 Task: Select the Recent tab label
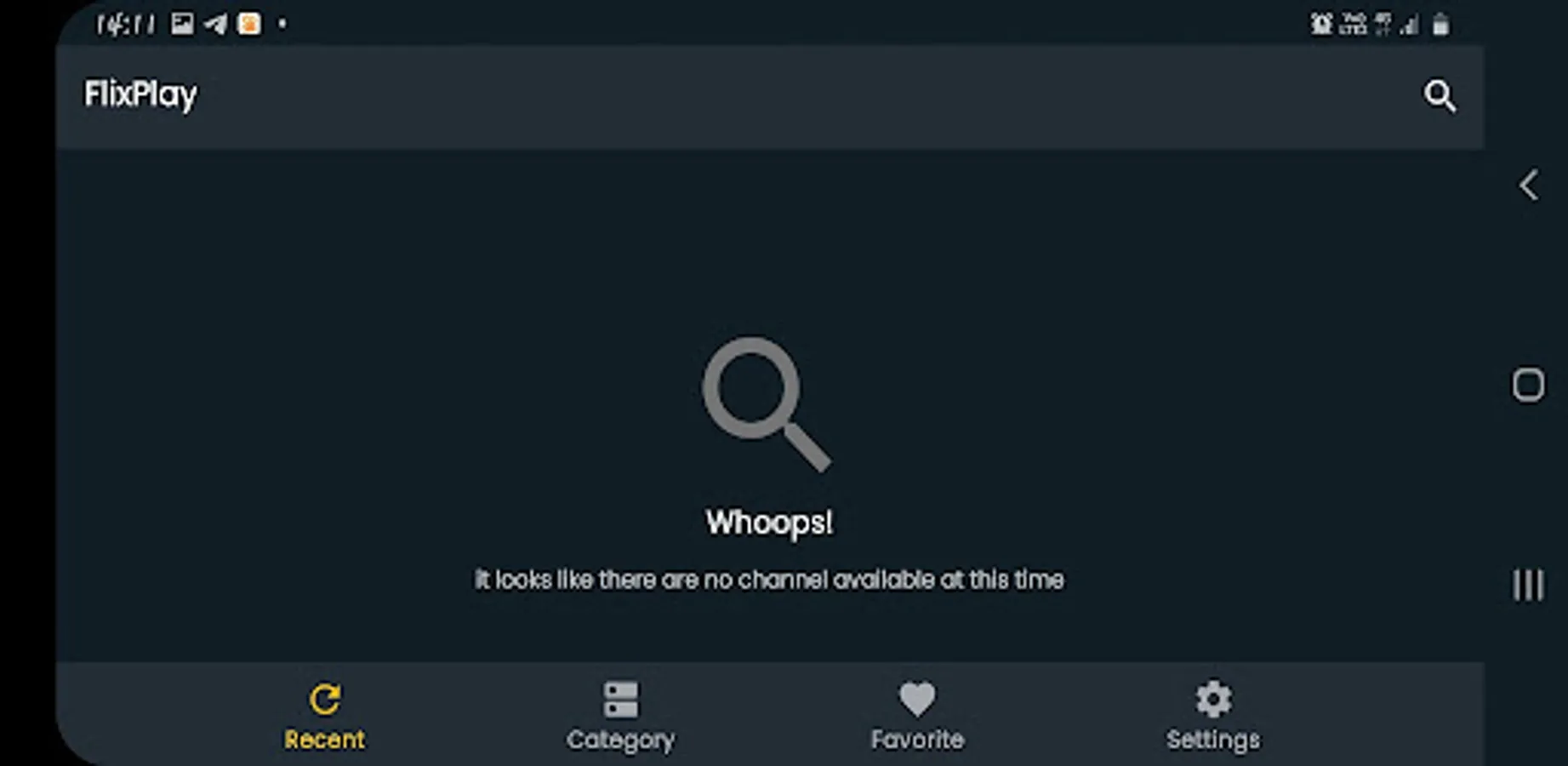click(325, 740)
